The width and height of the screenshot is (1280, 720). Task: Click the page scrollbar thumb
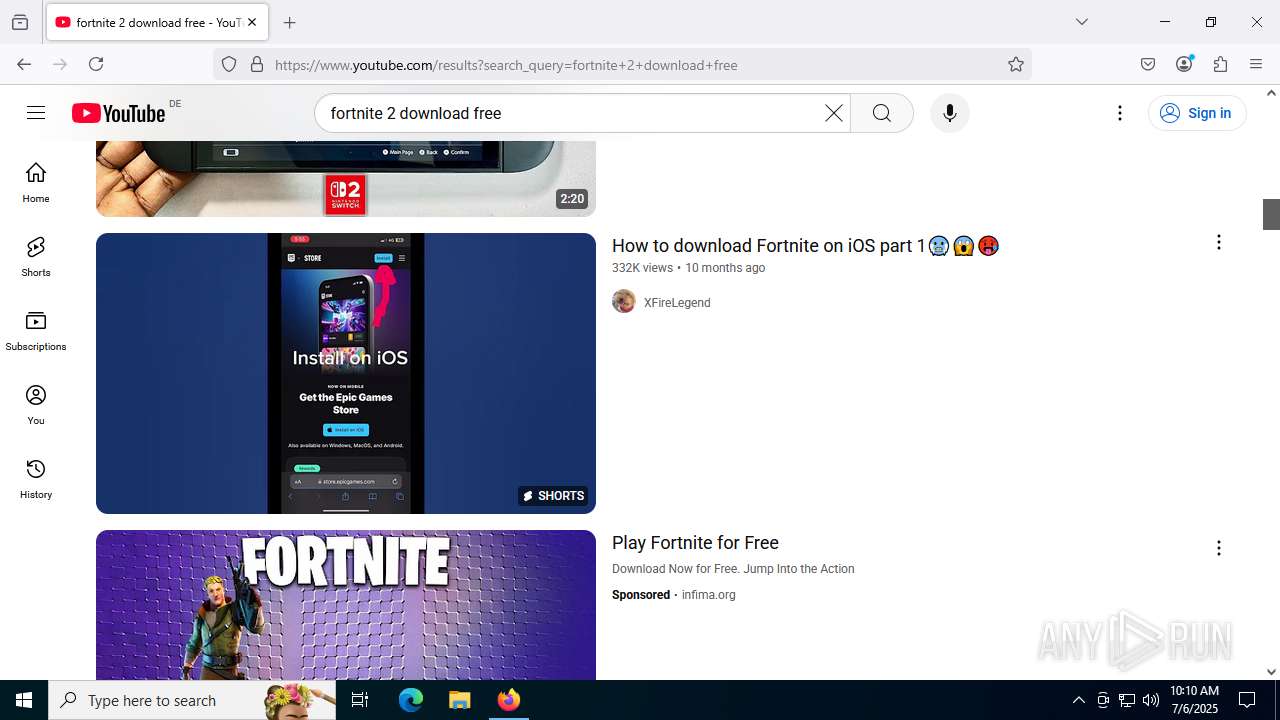[x=1271, y=214]
